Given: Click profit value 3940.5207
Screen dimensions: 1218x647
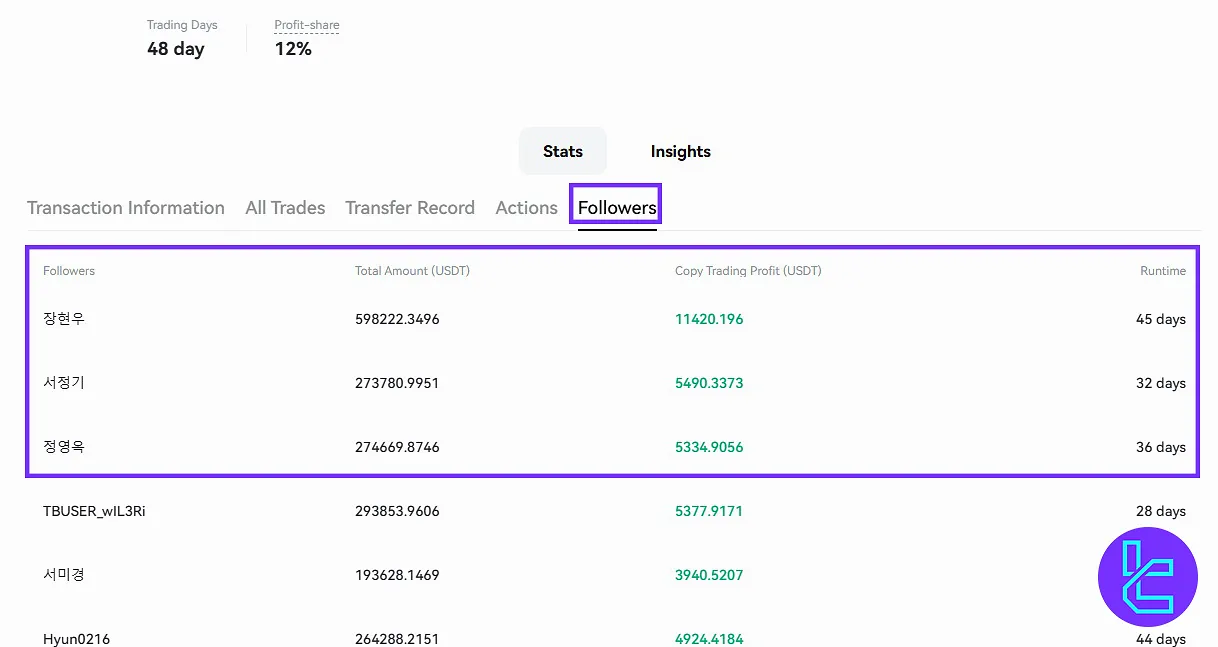Looking at the screenshot, I should click(x=709, y=575).
